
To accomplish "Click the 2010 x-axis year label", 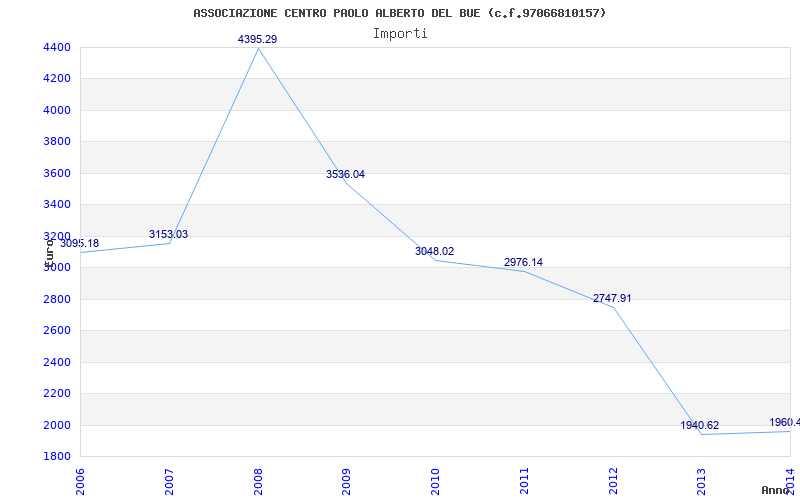I will click(435, 481).
